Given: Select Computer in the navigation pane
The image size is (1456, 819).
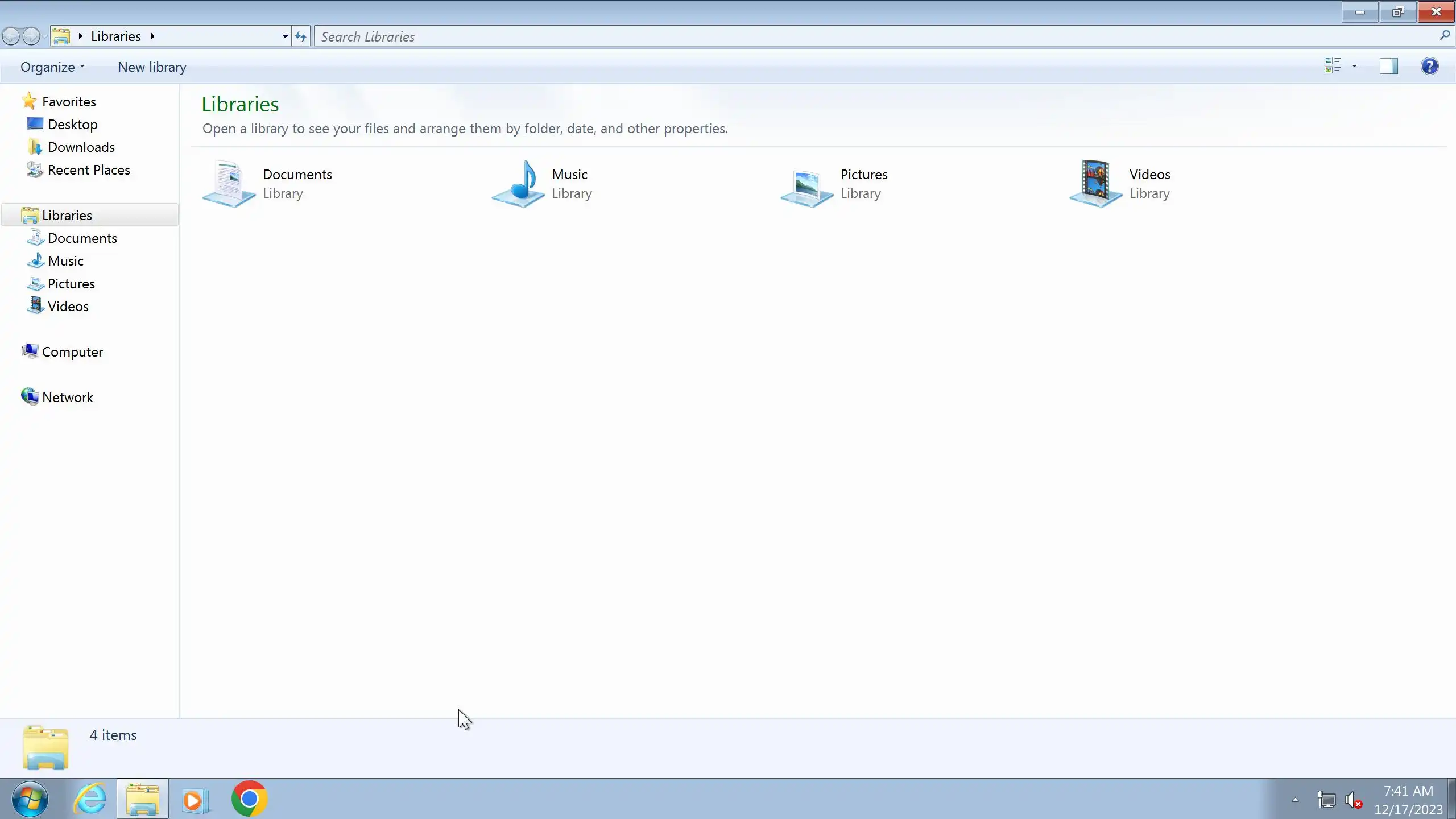Looking at the screenshot, I should [72, 352].
